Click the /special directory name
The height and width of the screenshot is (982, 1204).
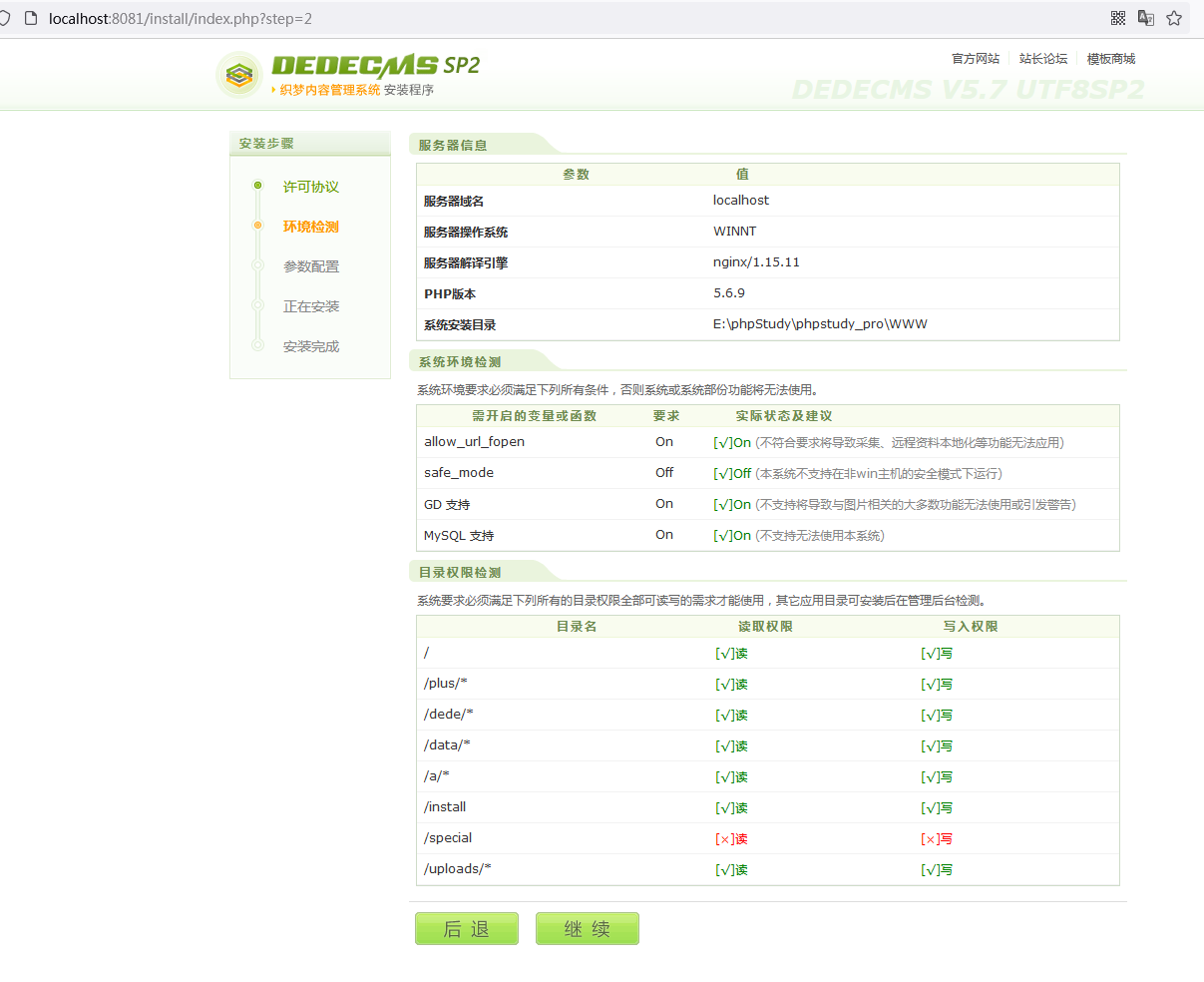point(448,837)
